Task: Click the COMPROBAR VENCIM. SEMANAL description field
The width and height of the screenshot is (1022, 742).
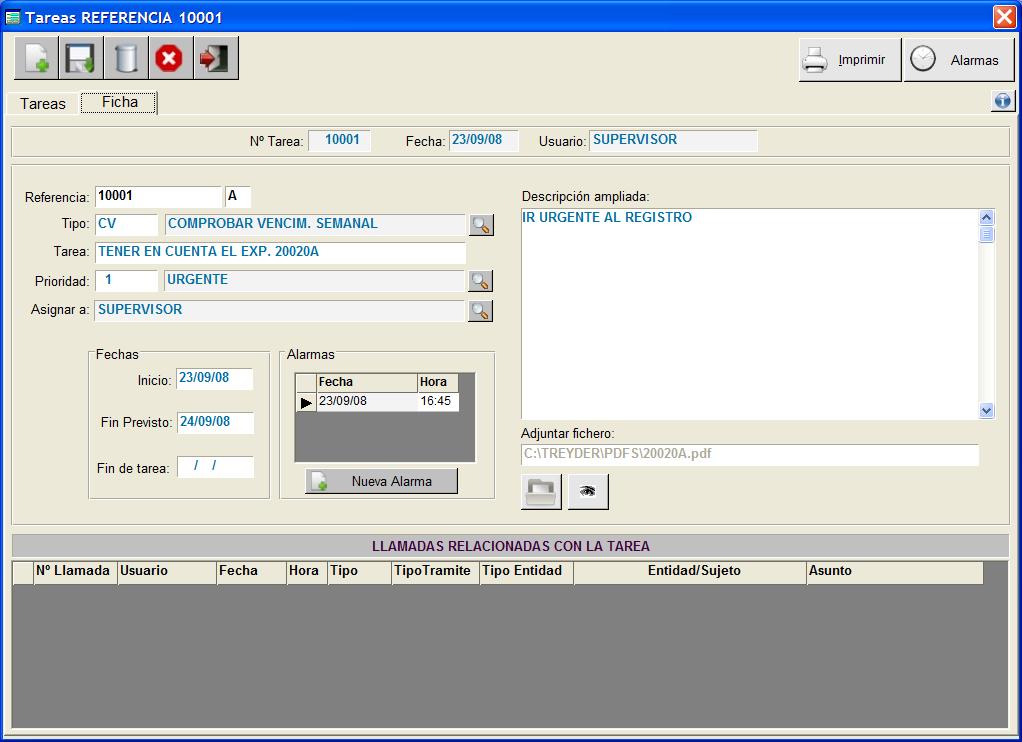Action: 315,224
